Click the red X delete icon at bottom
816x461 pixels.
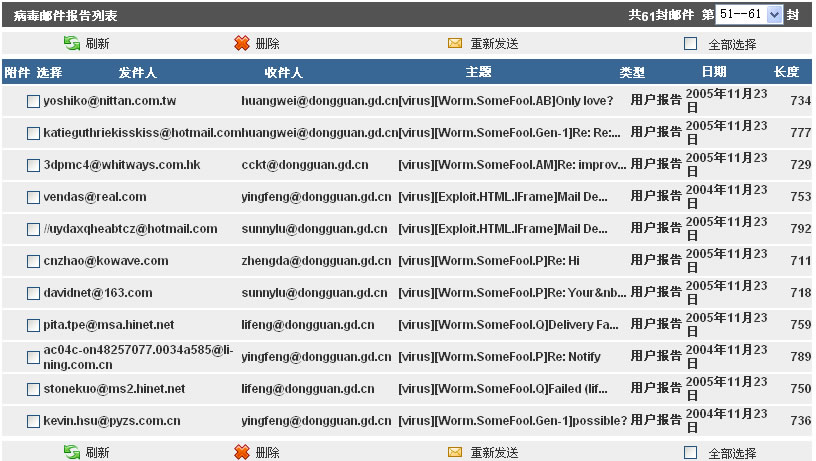(241, 453)
